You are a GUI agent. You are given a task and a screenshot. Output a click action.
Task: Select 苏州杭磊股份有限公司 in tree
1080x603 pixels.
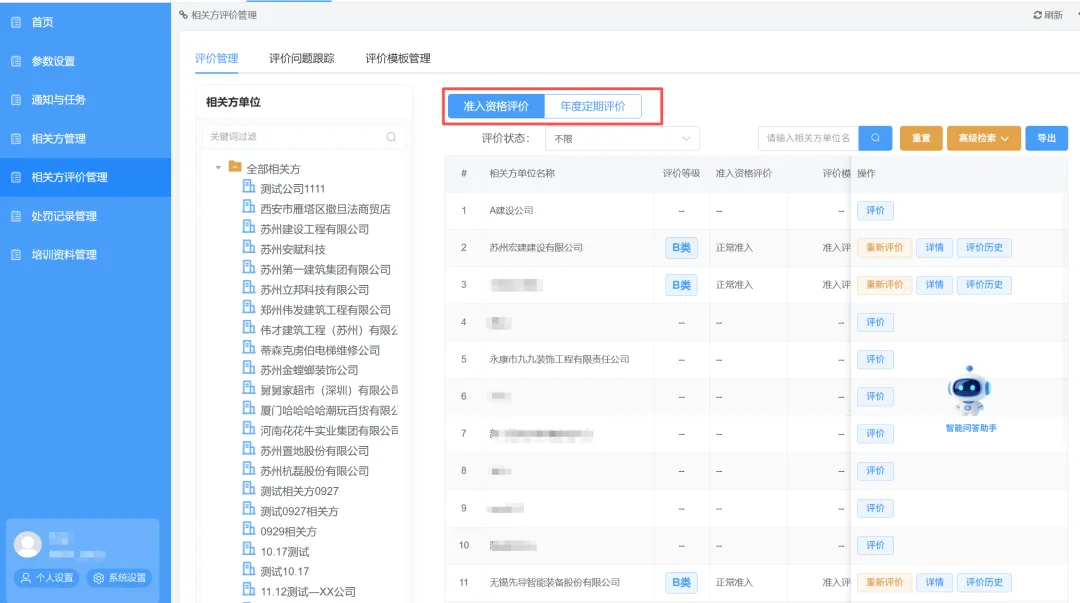pyautogui.click(x=314, y=471)
